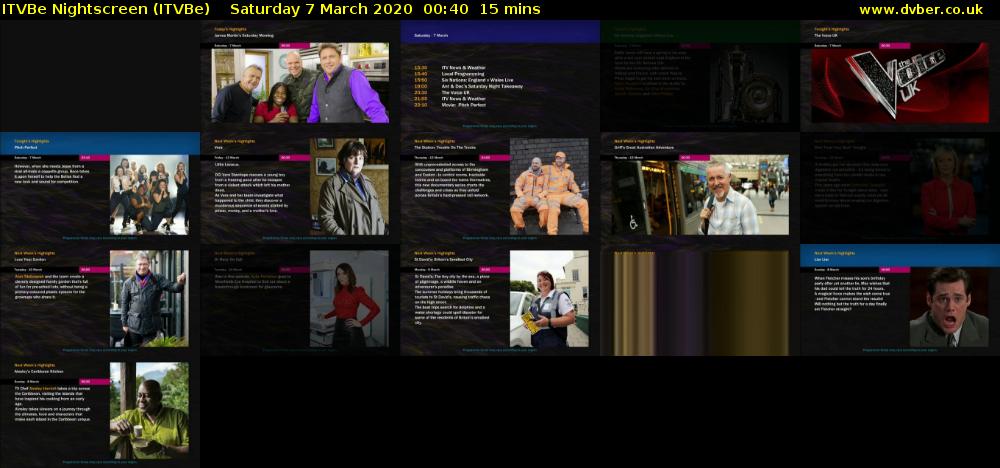
Task: Select ITV News & Weather 21:55 listing
Action: [x=450, y=99]
